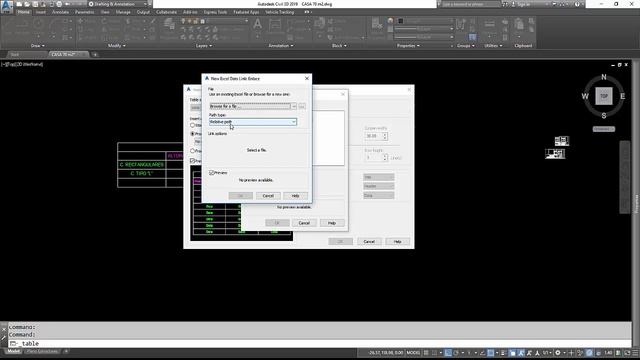Switch to the Model layout tab
This screenshot has width=640, height=360.
point(13,351)
